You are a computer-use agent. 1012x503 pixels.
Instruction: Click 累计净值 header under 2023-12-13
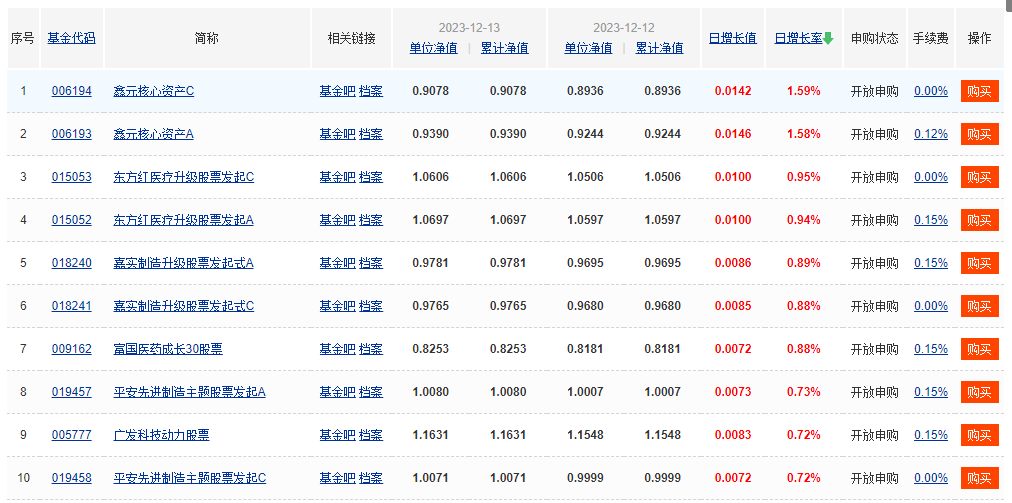point(505,48)
